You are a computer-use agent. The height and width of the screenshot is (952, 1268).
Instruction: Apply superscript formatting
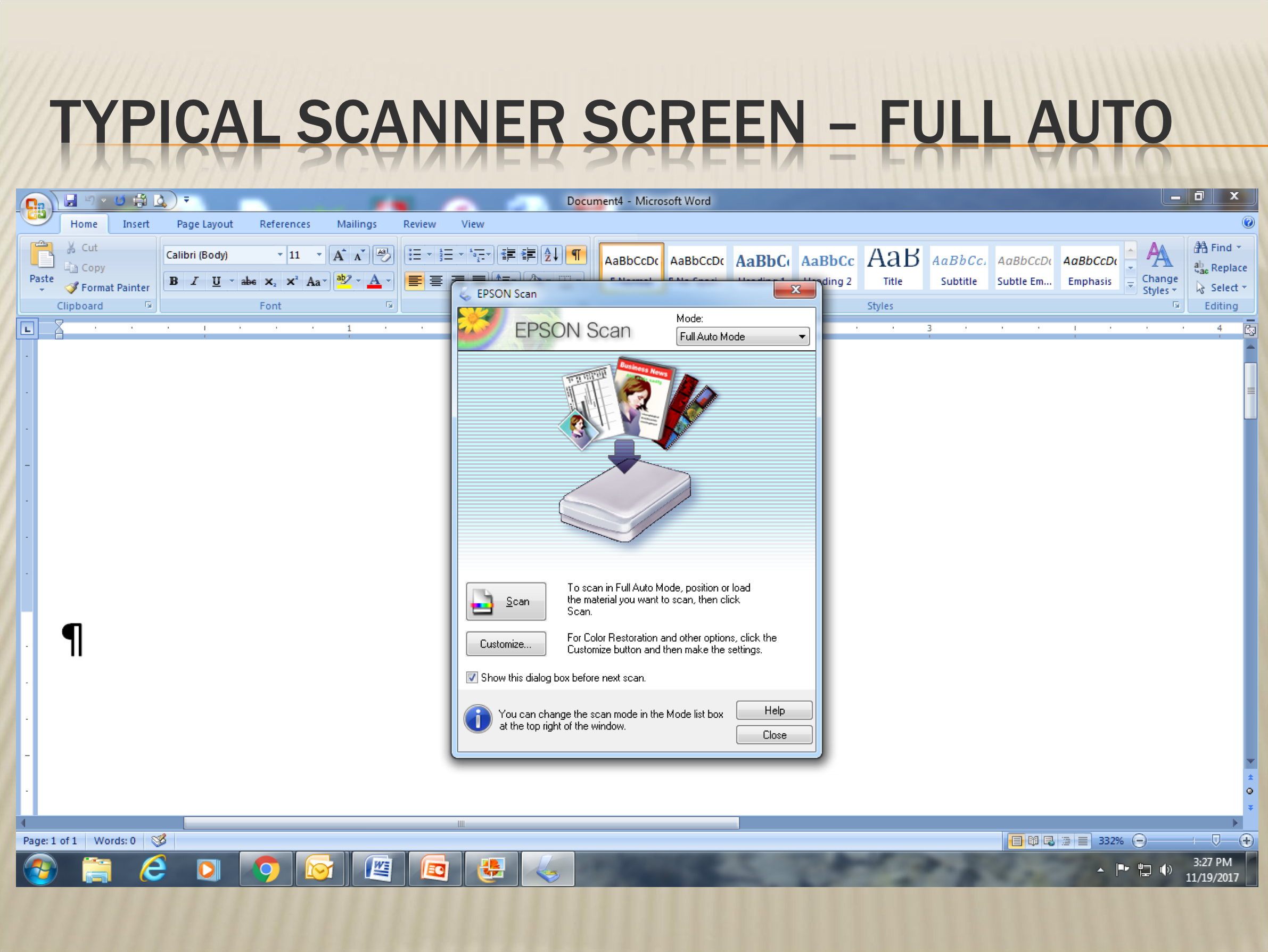click(292, 281)
